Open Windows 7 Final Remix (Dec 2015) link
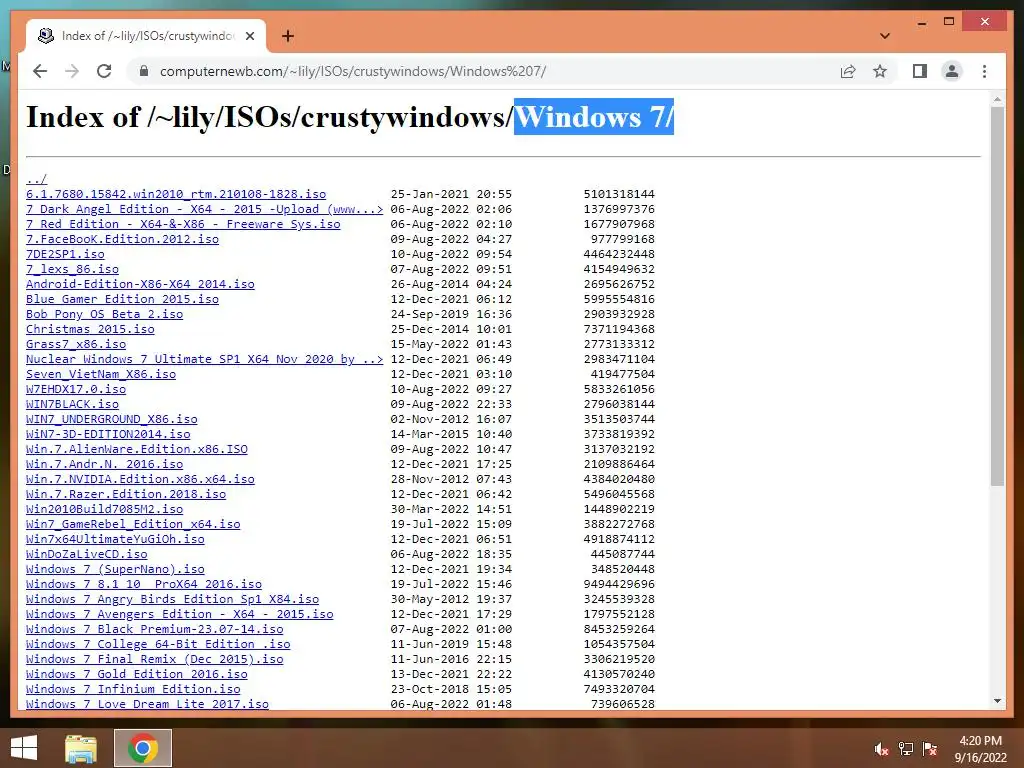 [x=155, y=660]
